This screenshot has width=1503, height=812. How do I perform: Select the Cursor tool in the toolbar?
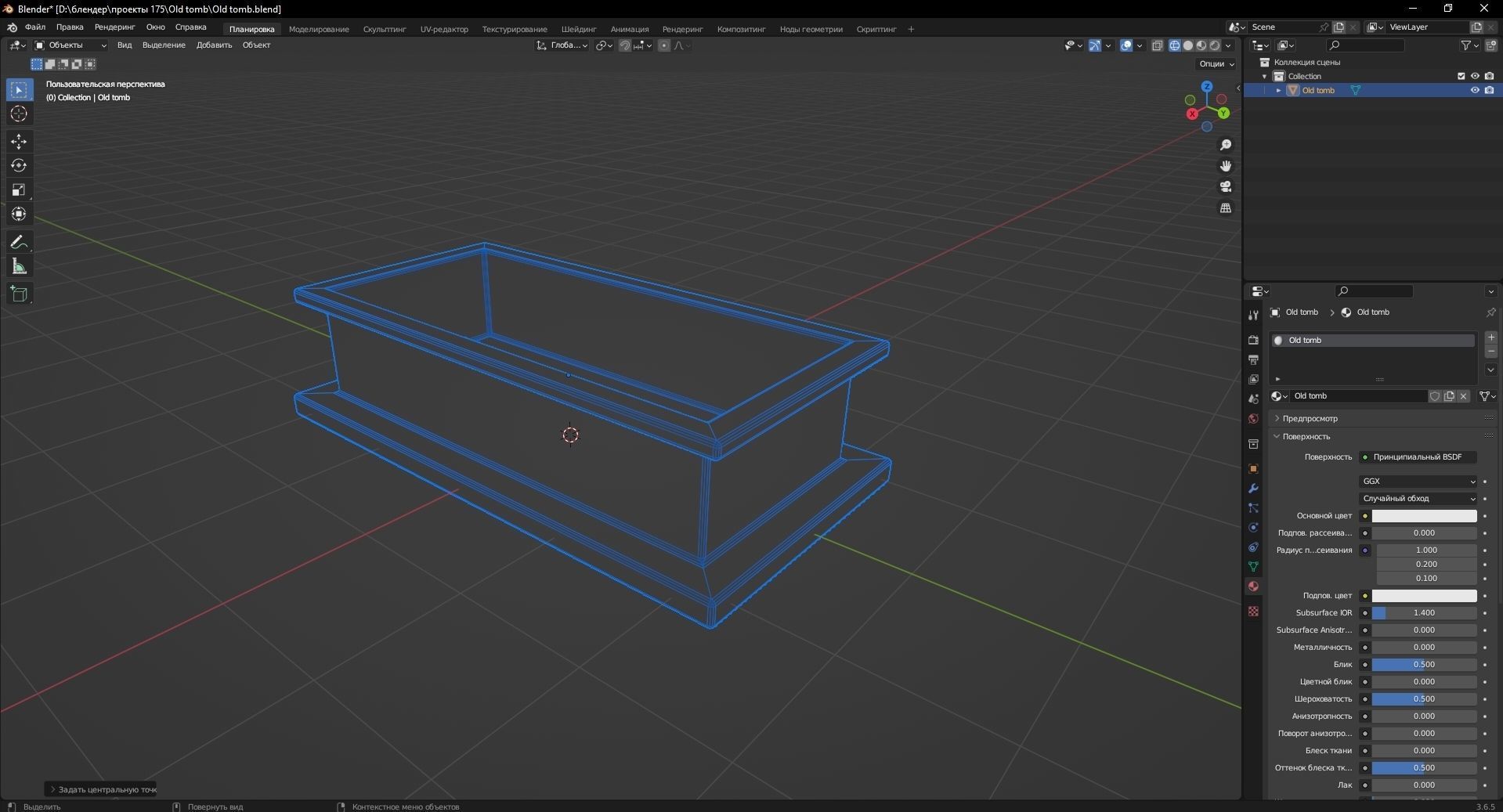tap(19, 114)
